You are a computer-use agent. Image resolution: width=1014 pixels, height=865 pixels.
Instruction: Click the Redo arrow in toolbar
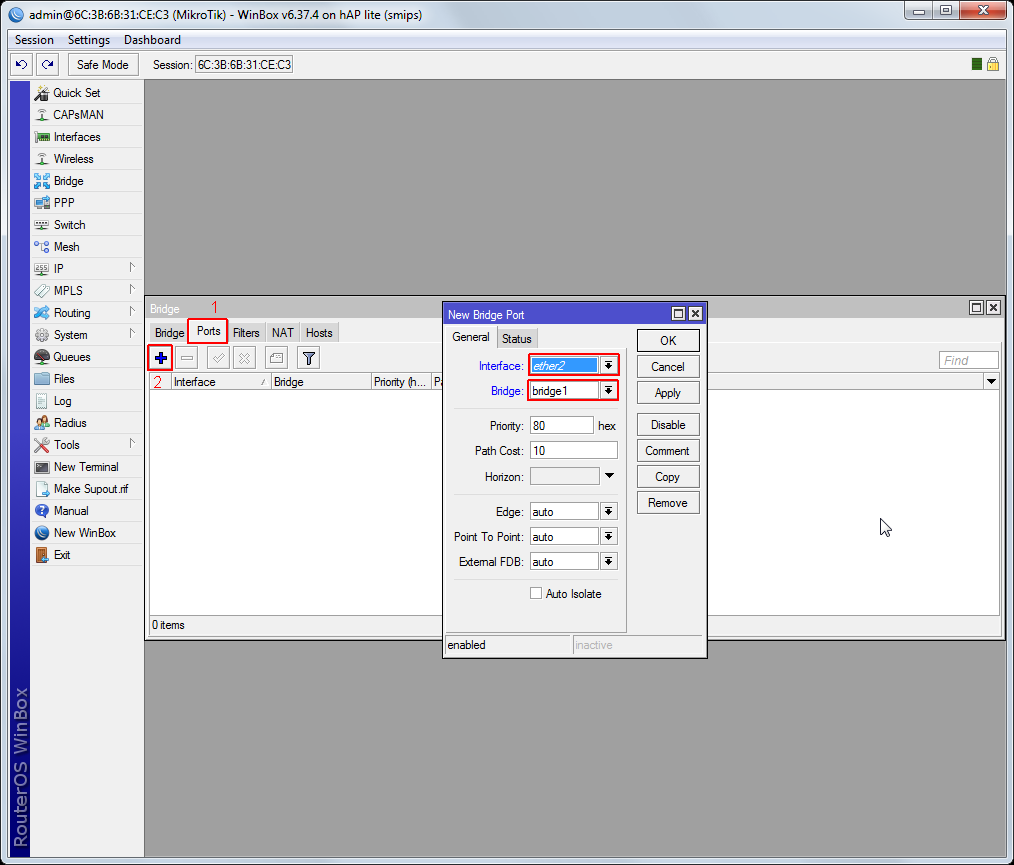click(47, 64)
